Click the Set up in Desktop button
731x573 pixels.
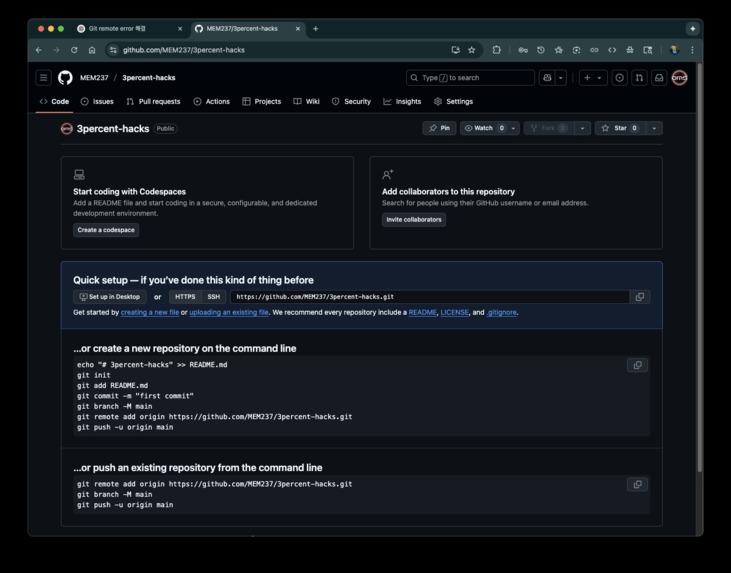point(110,297)
